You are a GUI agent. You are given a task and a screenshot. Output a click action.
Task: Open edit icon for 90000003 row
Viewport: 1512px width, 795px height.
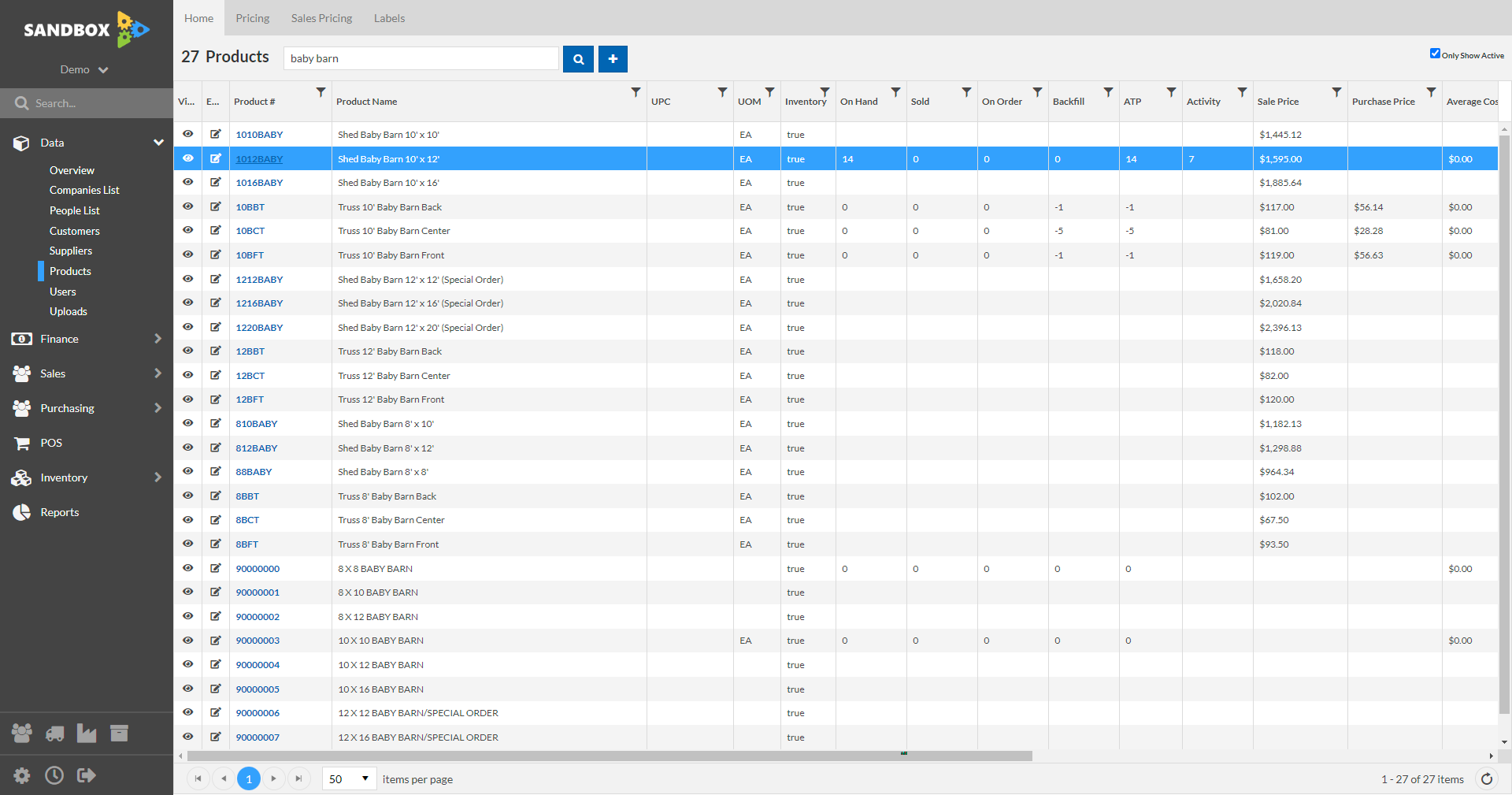[215, 641]
